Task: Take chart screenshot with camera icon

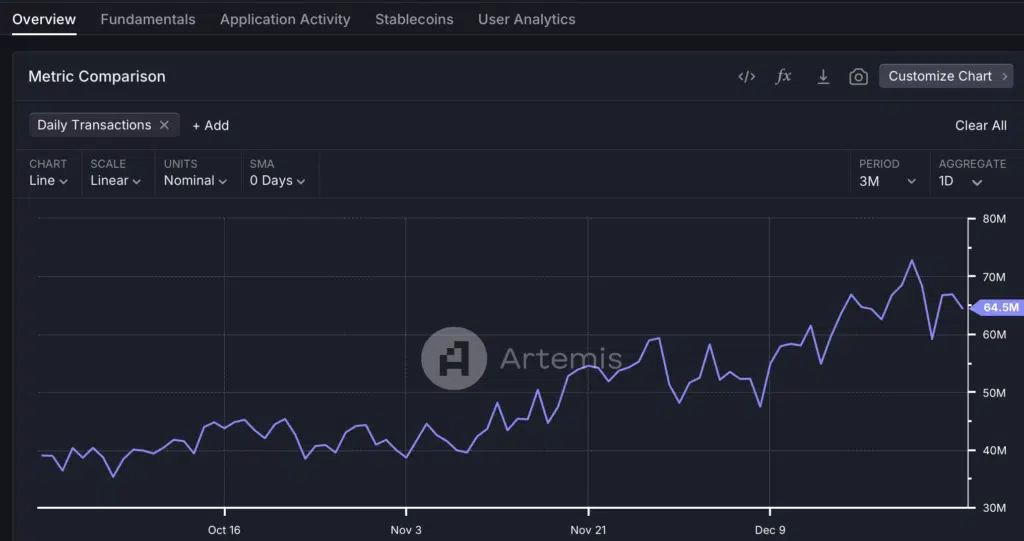Action: (x=858, y=77)
